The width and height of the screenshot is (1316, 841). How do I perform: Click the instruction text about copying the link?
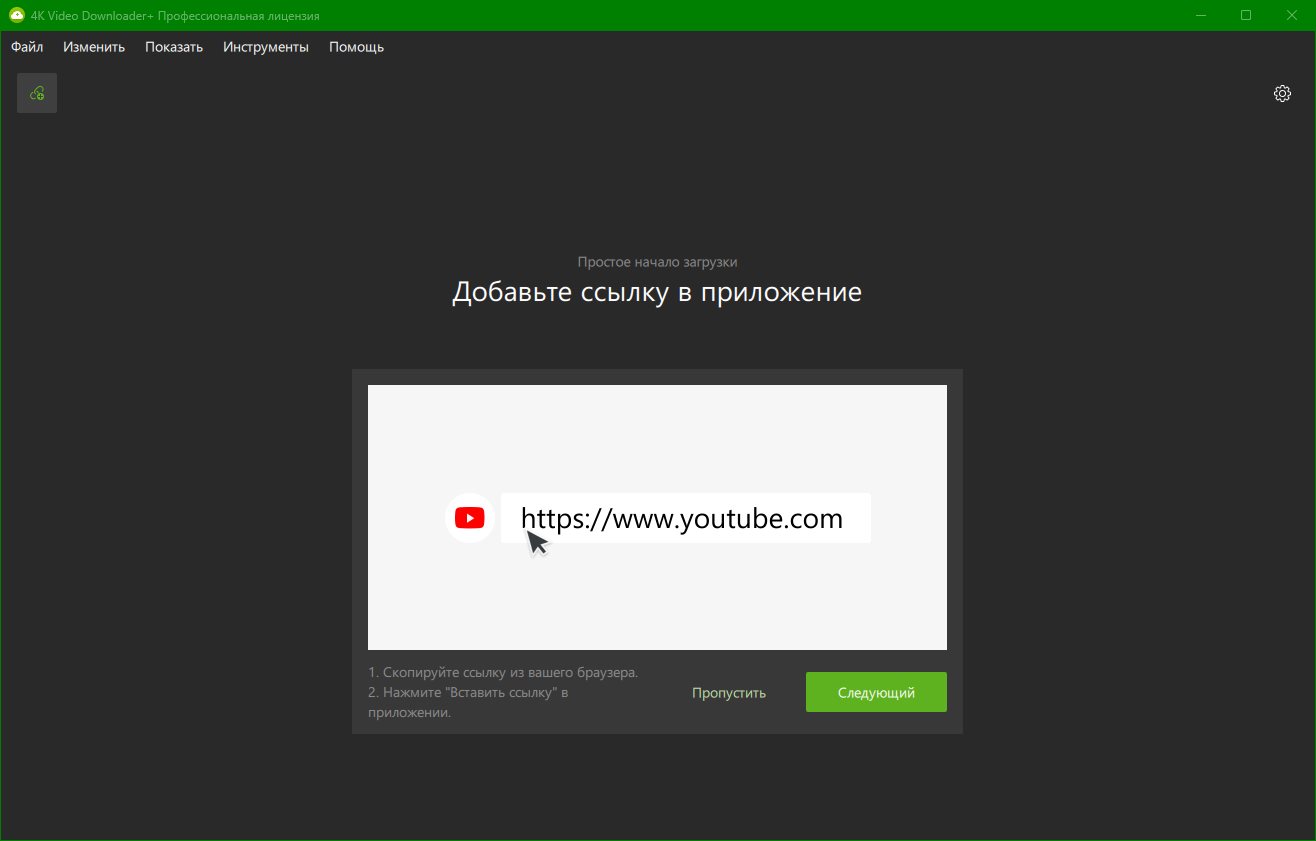pos(503,672)
